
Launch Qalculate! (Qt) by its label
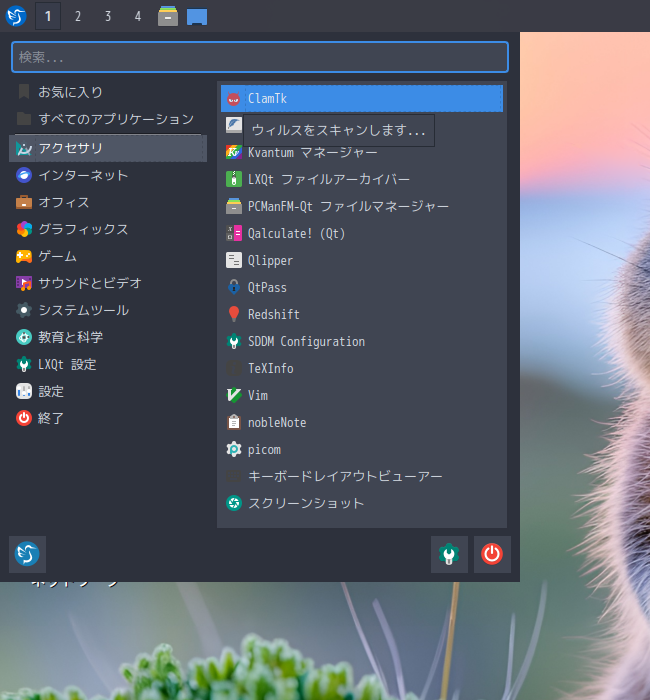296,233
